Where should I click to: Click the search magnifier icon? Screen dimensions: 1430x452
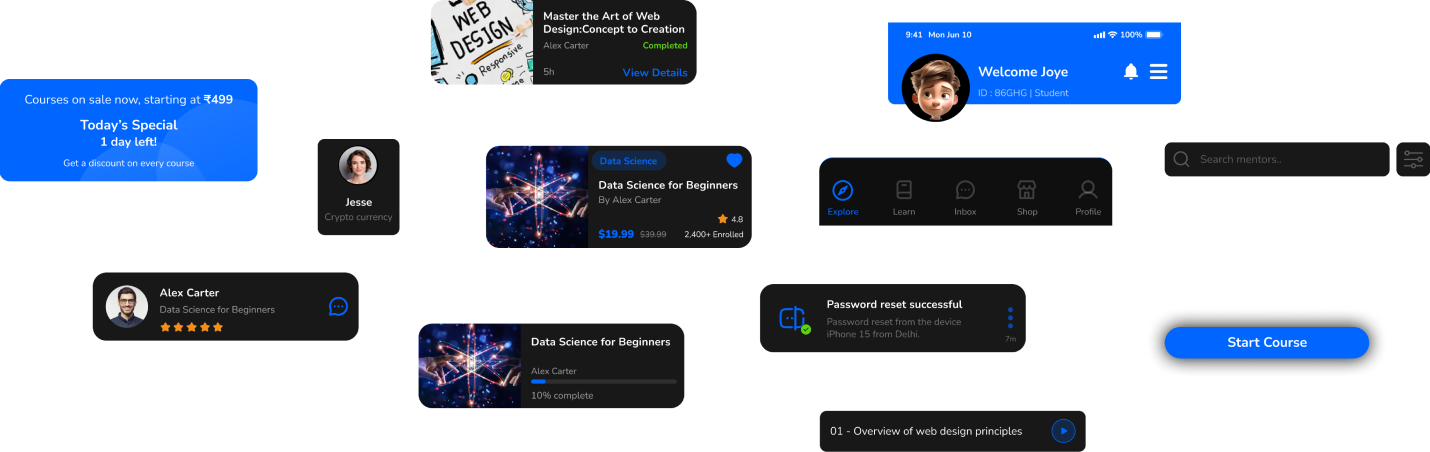(1181, 160)
